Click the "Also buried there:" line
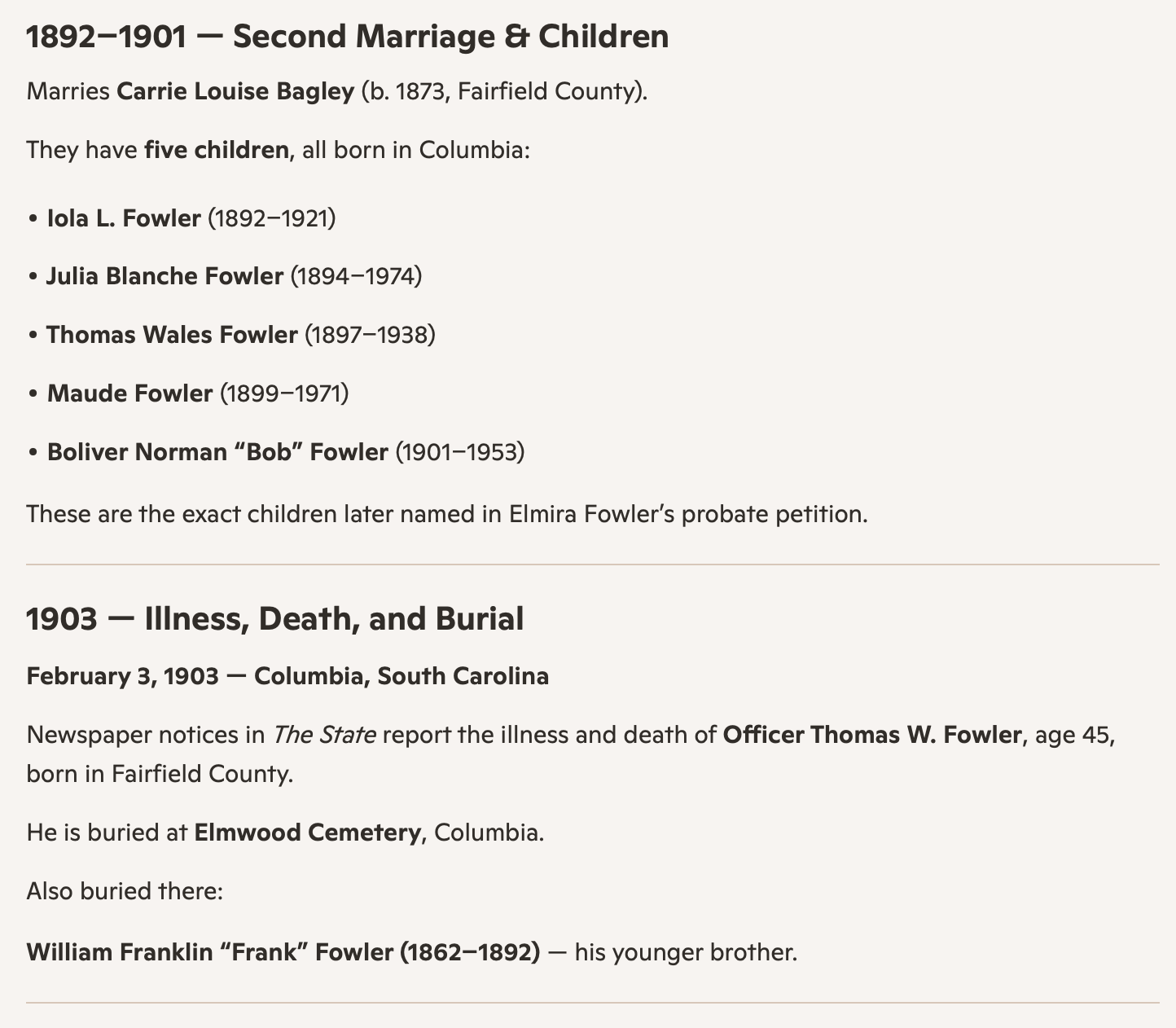The height and width of the screenshot is (1028, 1176). coord(125,891)
